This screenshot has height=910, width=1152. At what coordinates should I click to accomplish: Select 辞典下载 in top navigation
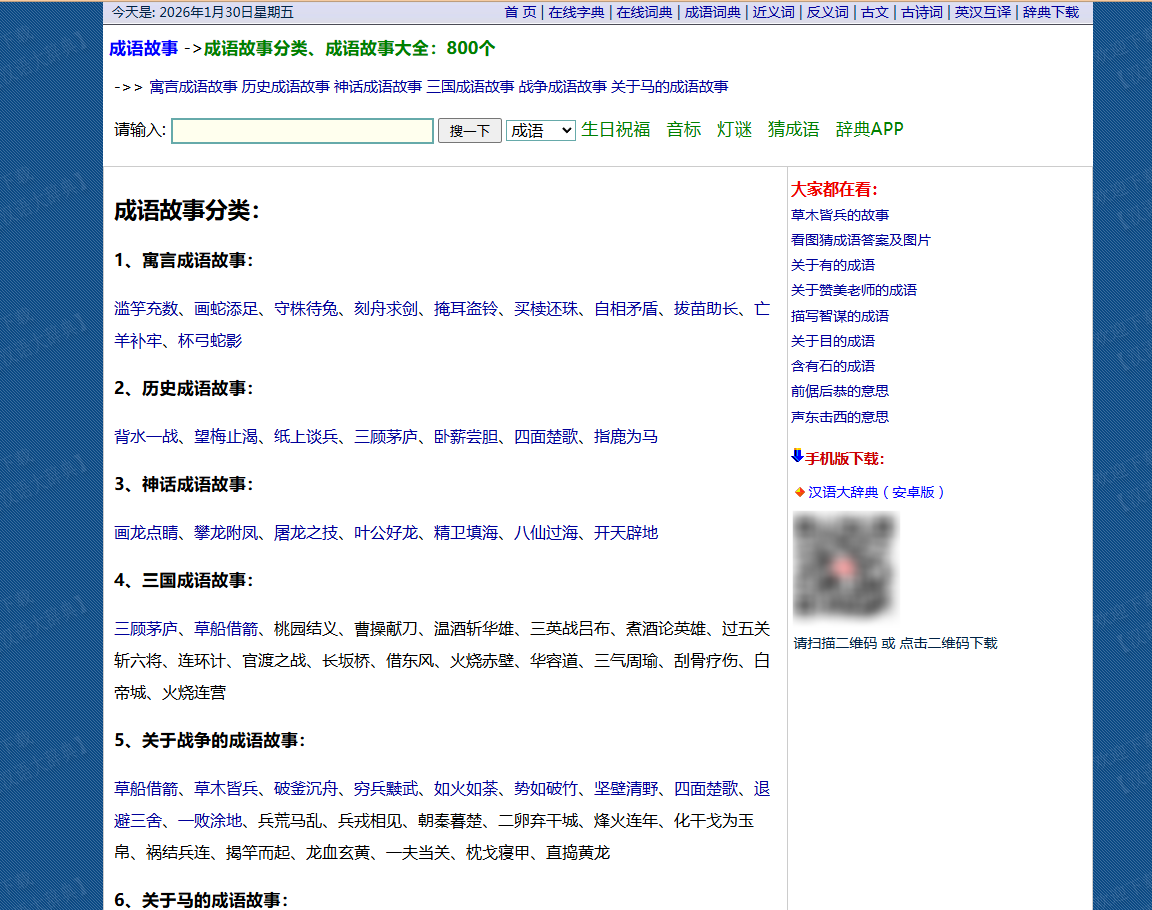point(1050,12)
